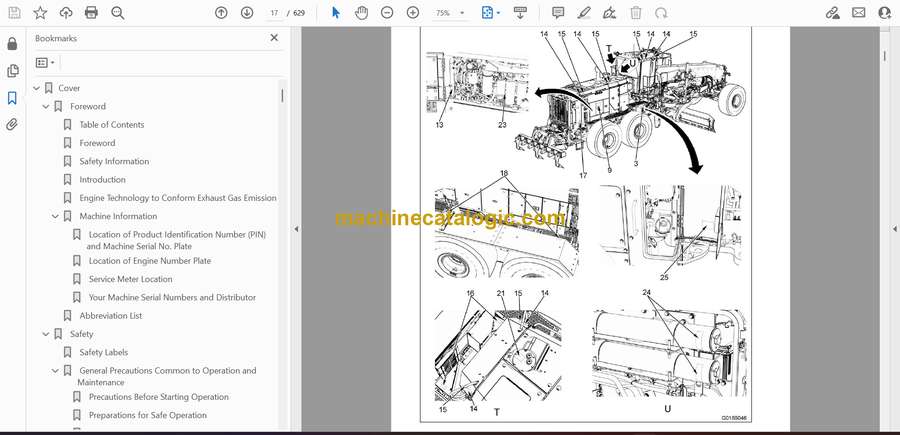Click the document vertical scrollbar

click(883, 56)
